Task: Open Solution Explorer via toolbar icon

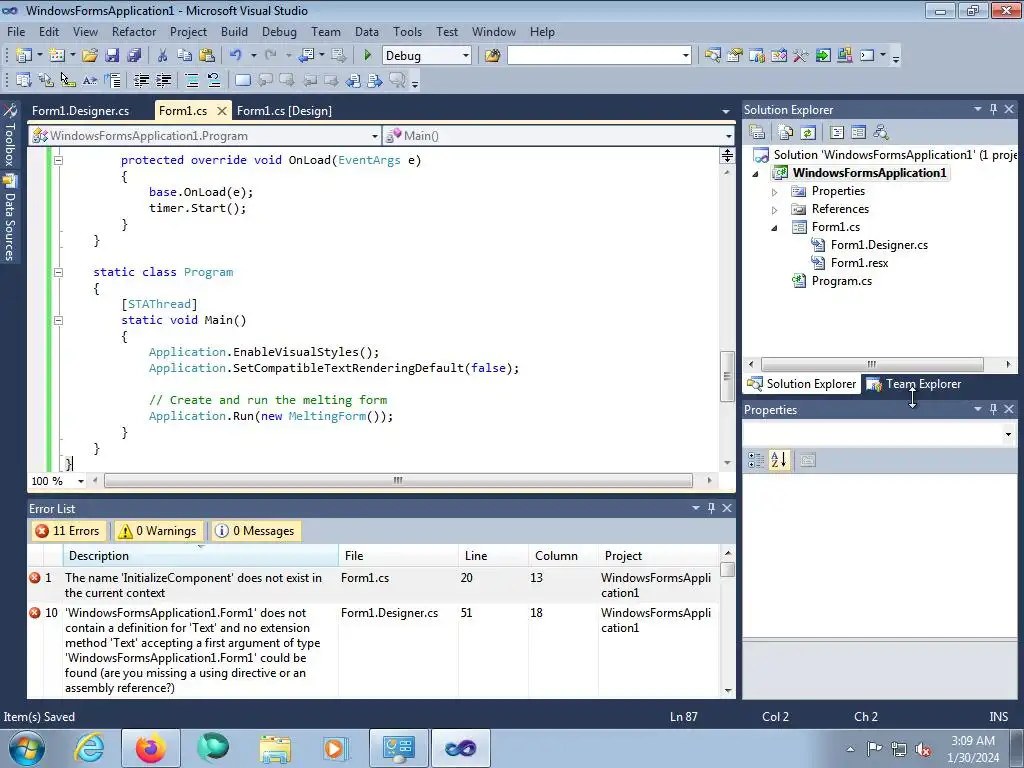Action: click(x=712, y=56)
